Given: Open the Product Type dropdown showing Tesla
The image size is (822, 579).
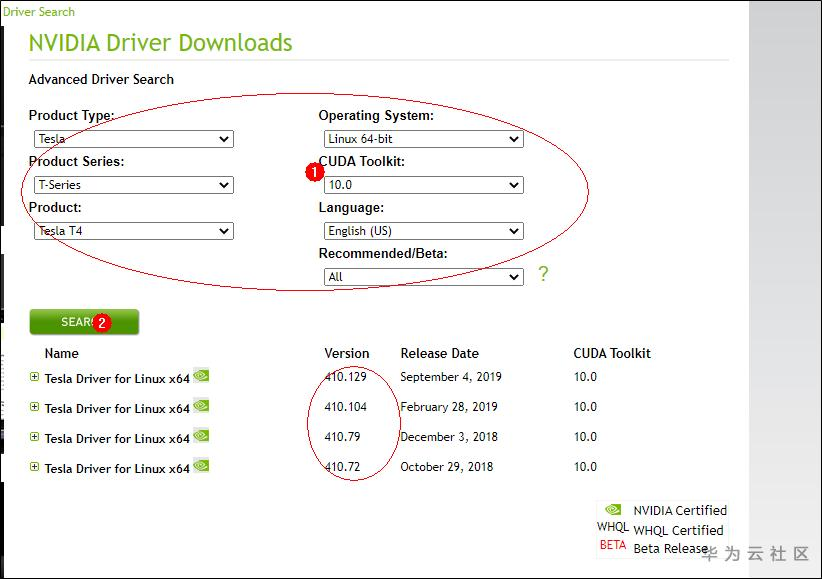Looking at the screenshot, I should [x=134, y=139].
